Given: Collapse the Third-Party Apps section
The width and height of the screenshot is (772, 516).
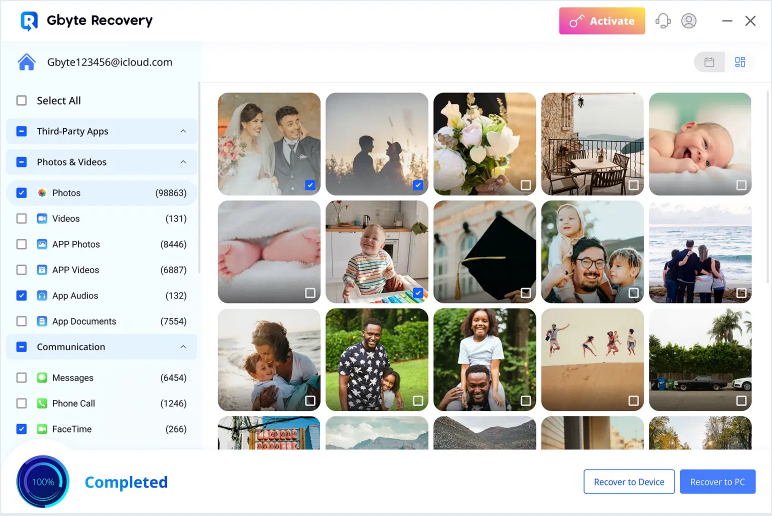Looking at the screenshot, I should [183, 131].
